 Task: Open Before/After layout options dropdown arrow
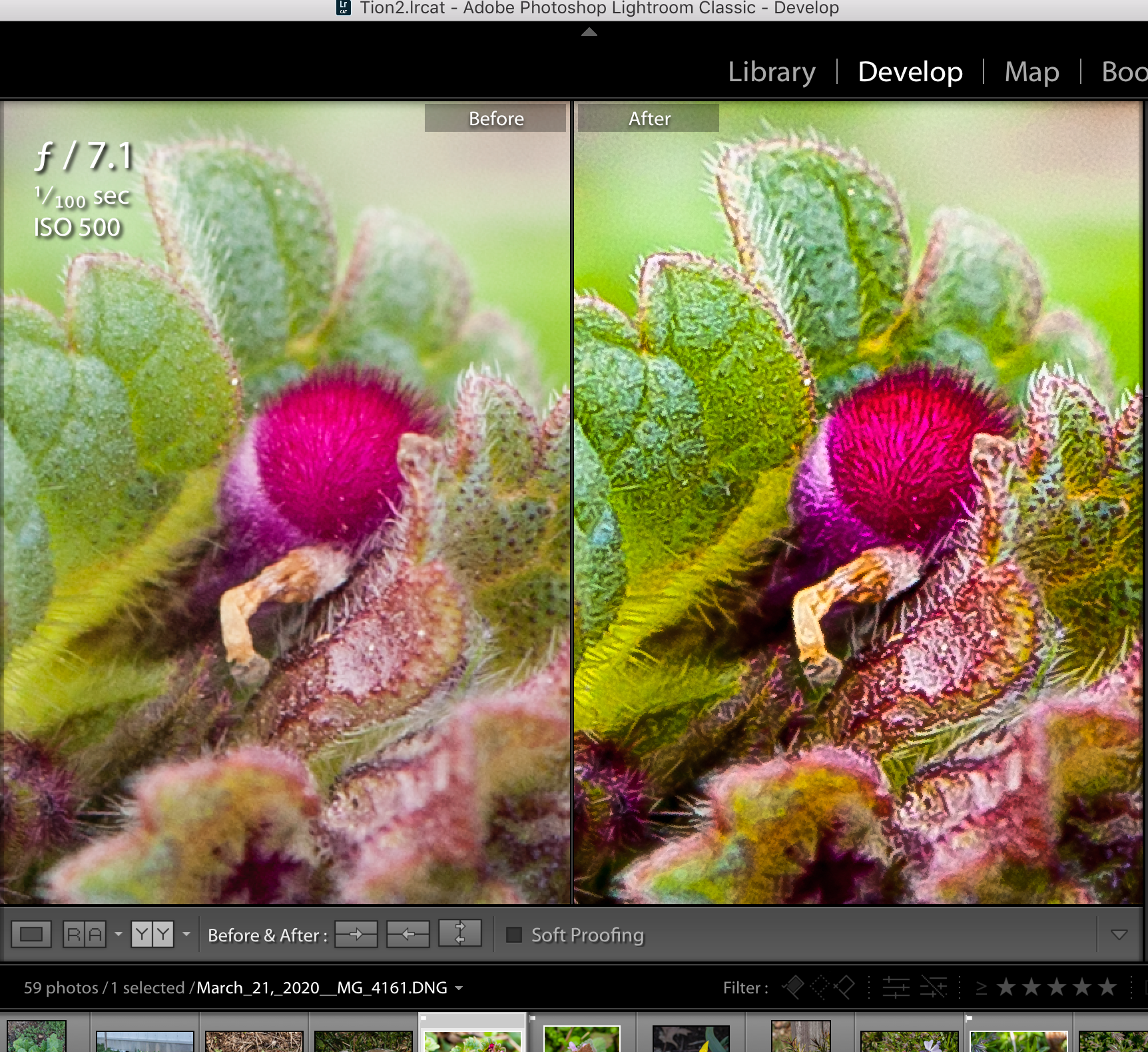coord(186,934)
